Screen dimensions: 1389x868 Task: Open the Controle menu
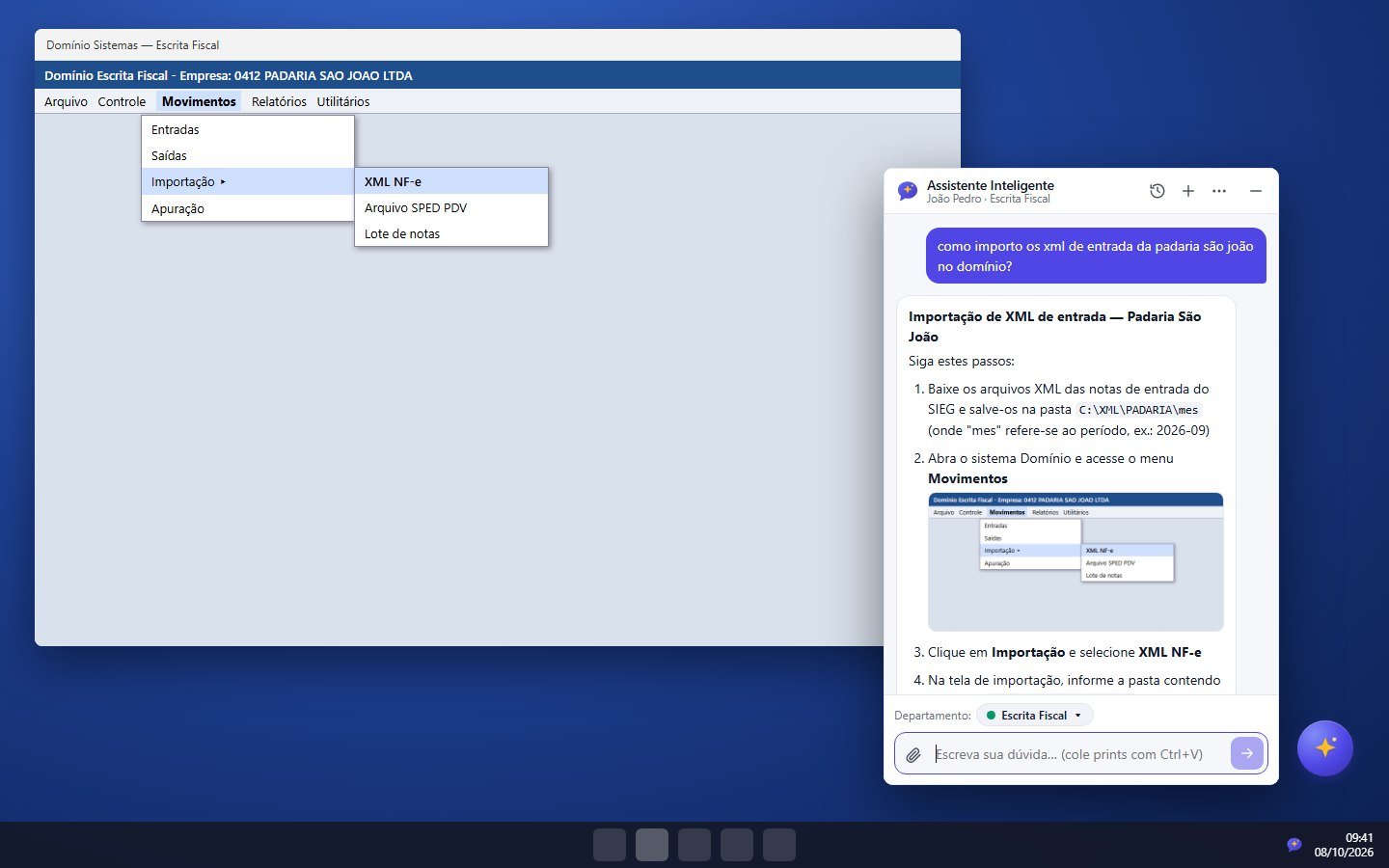122,101
